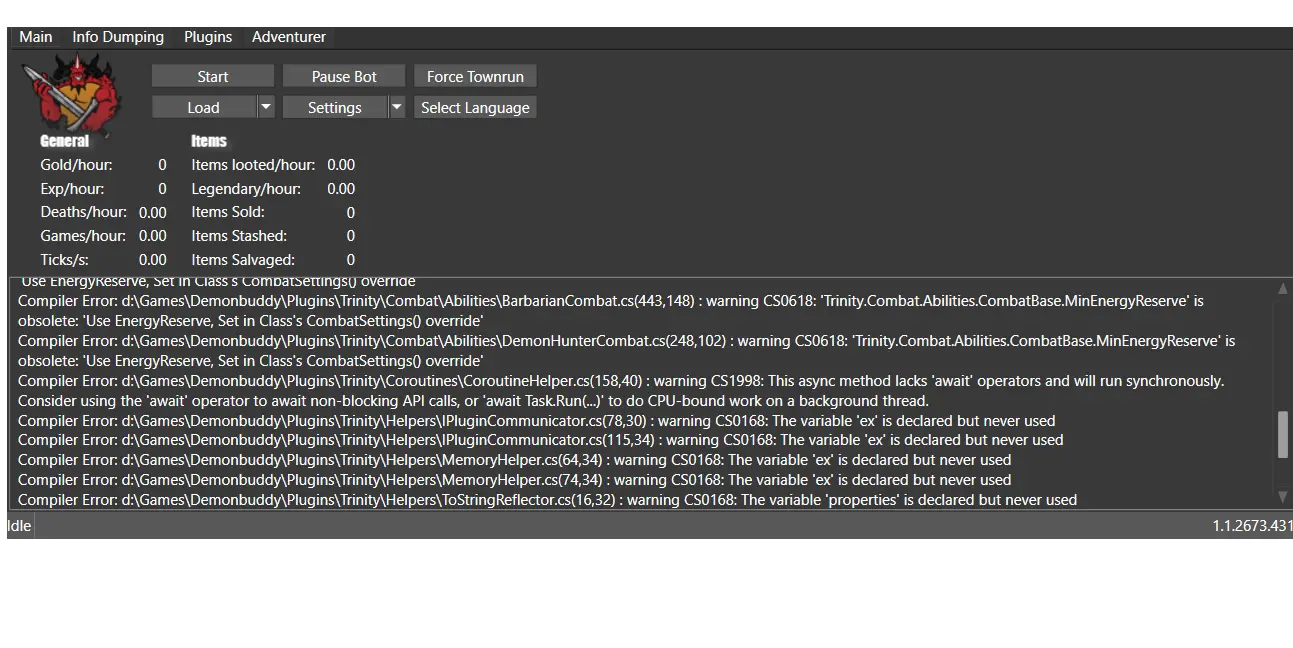1293x648 pixels.
Task: Trigger the Force Townrun button
Action: tap(475, 76)
